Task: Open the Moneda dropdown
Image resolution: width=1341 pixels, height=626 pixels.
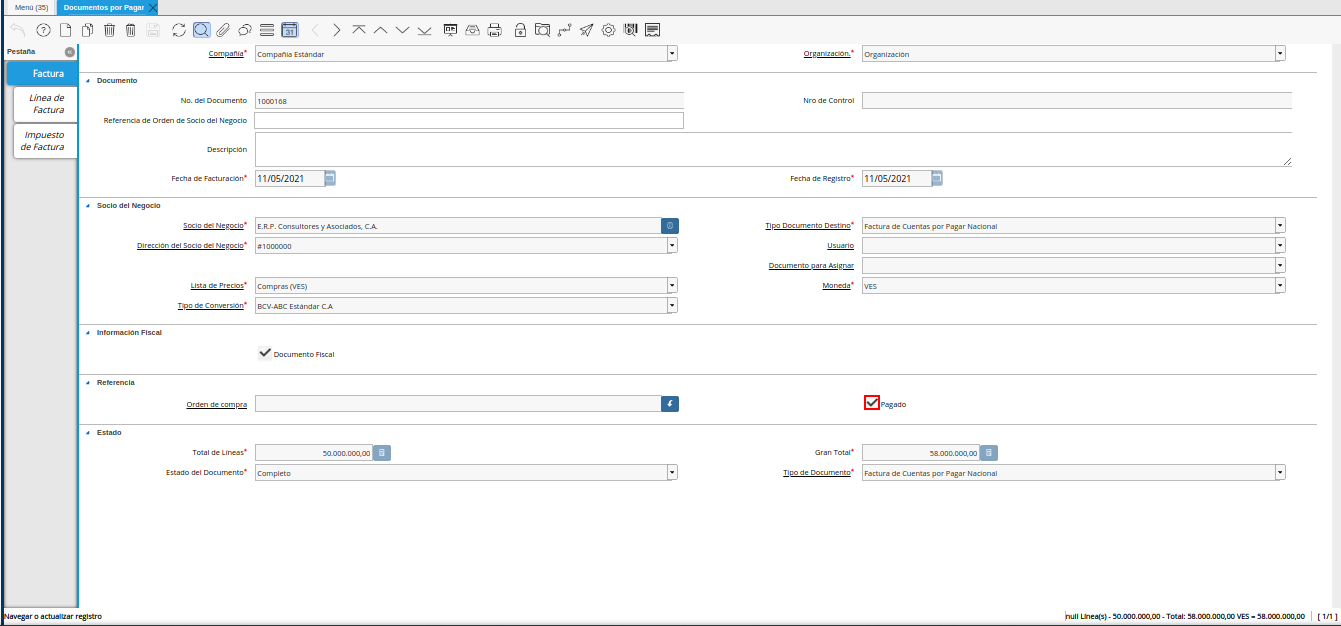Action: click(x=1280, y=285)
